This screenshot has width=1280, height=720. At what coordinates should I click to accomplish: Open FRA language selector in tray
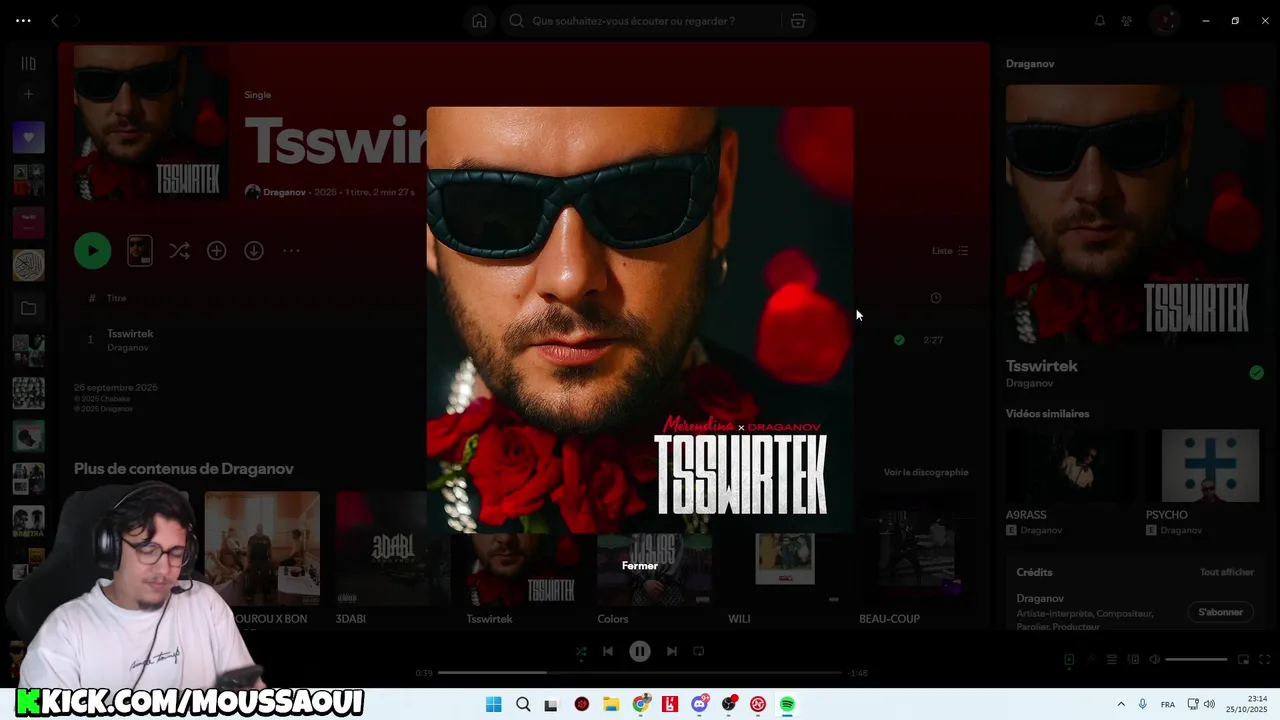(x=1168, y=704)
